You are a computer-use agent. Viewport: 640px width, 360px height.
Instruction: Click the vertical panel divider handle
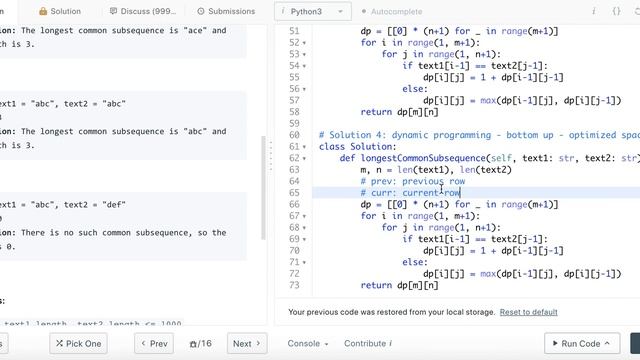coord(271,156)
